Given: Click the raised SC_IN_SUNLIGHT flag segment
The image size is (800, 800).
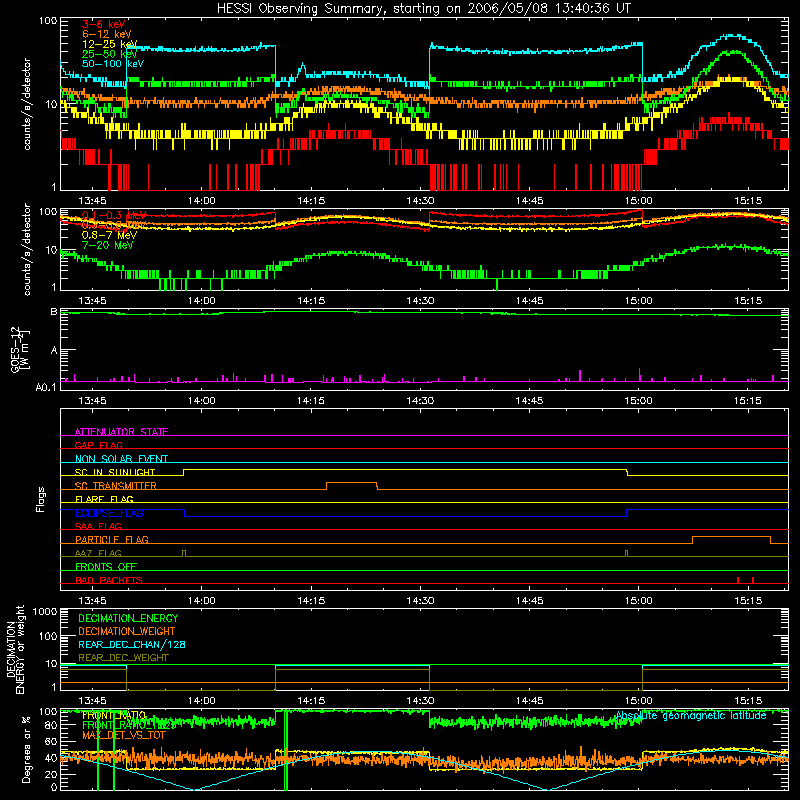Looking at the screenshot, I should pyautogui.click(x=405, y=469).
